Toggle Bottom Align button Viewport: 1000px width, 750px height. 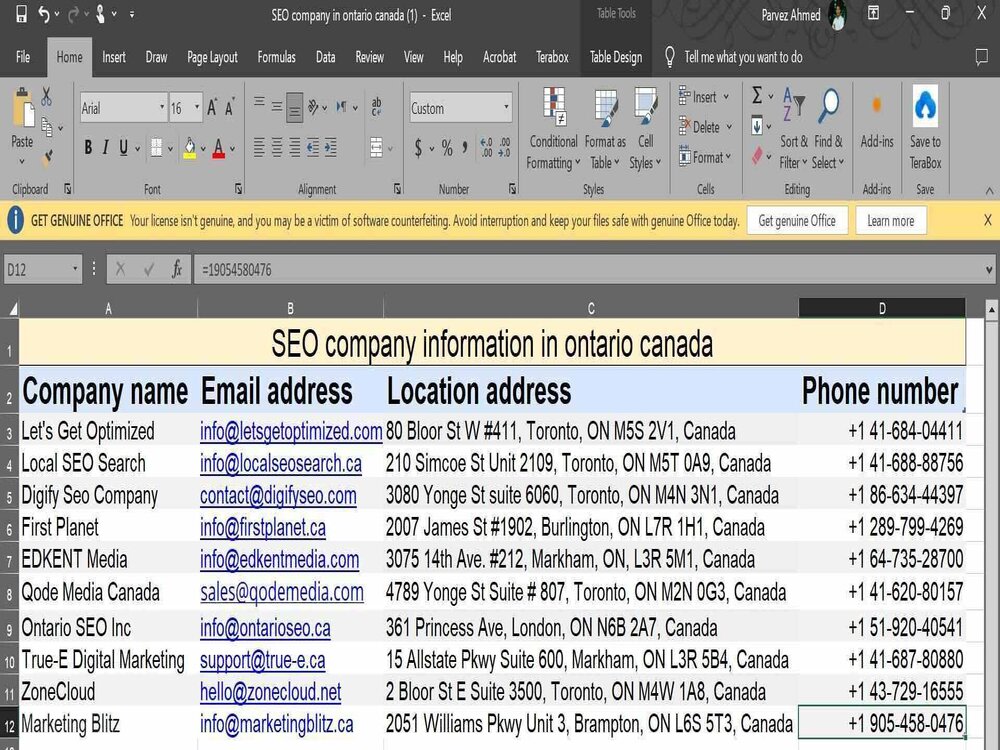(294, 108)
